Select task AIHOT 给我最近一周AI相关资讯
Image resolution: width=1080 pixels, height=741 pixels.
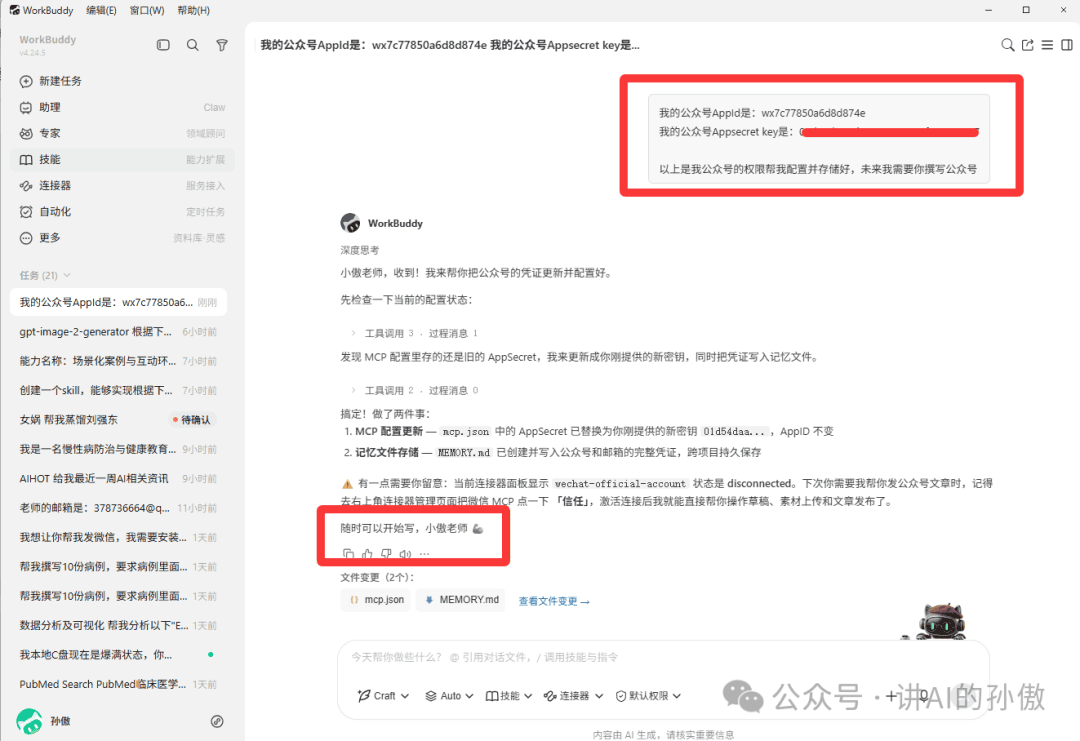pyautogui.click(x=118, y=479)
